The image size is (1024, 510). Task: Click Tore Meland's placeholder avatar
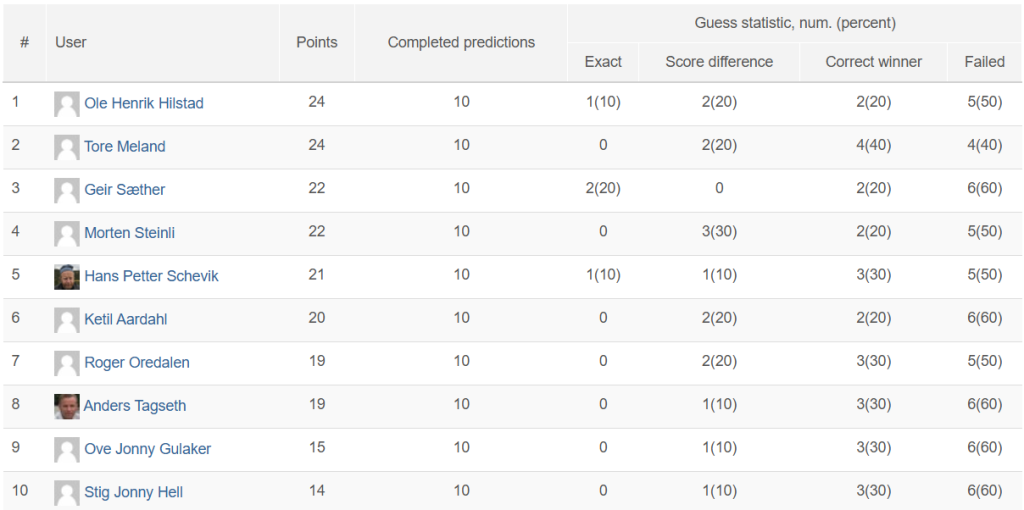click(x=67, y=147)
